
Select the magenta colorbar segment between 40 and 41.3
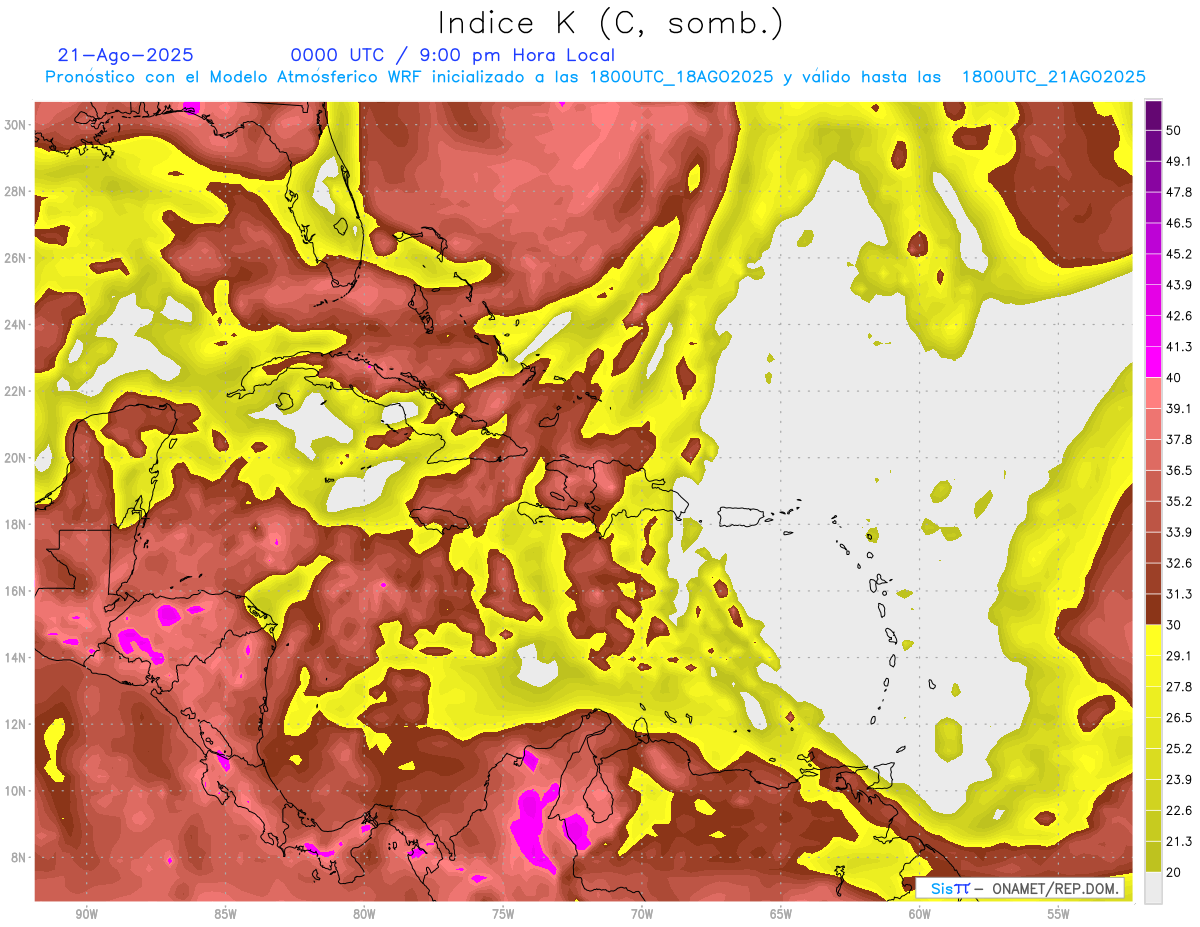pos(1153,362)
